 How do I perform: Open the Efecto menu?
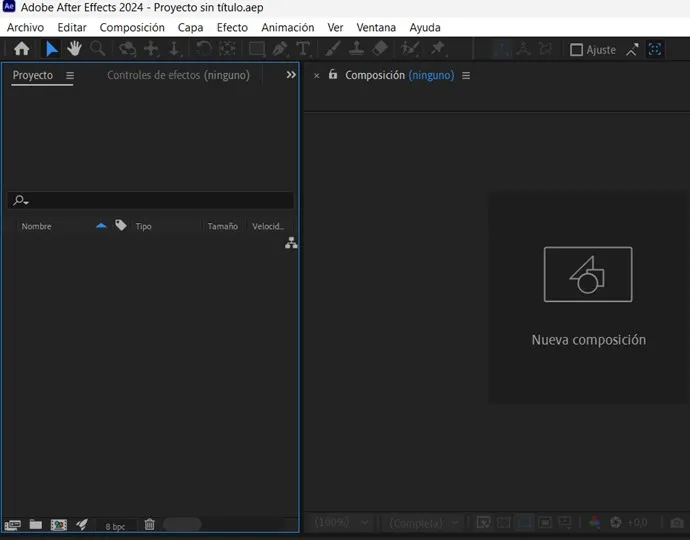[232, 27]
